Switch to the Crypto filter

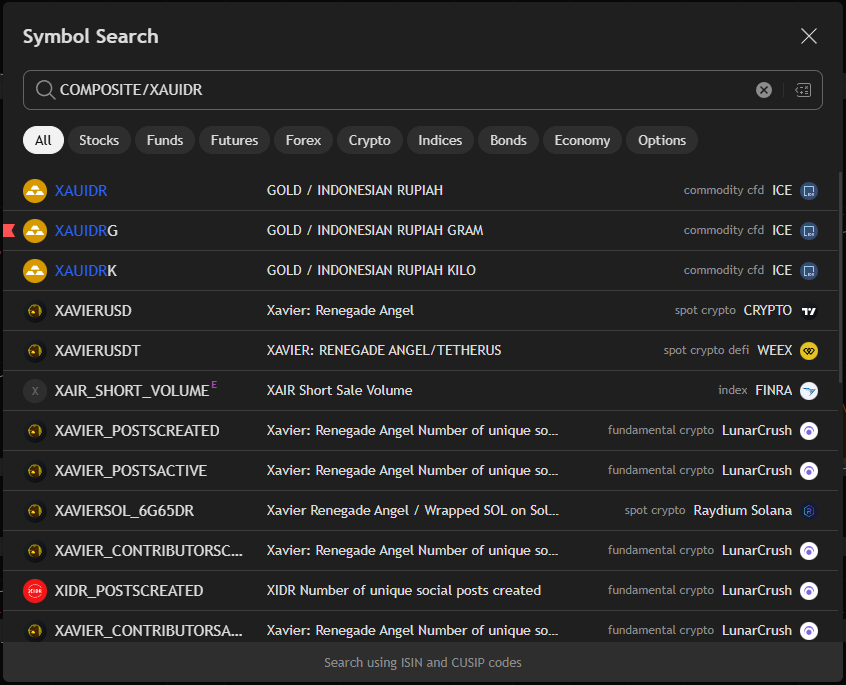[370, 140]
